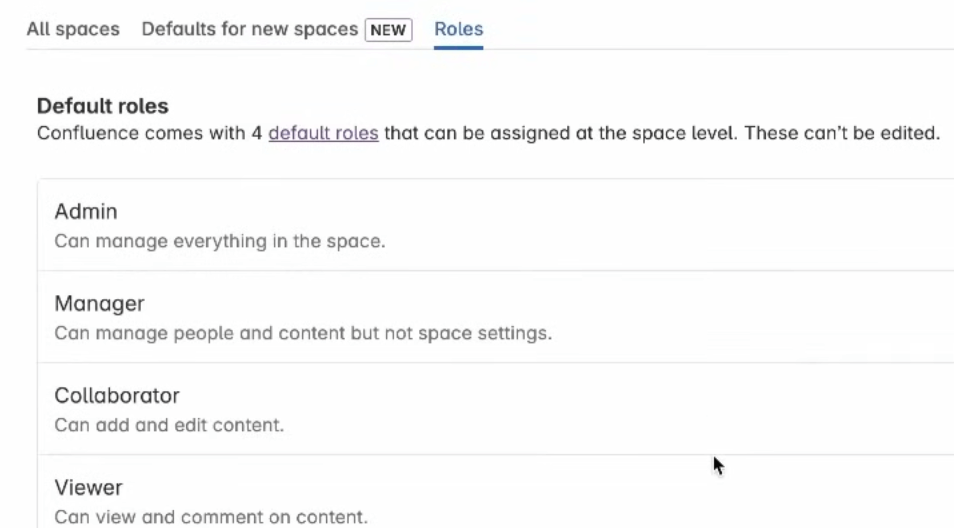954x528 pixels.
Task: Select the Collaborator role name
Action: click(x=117, y=396)
